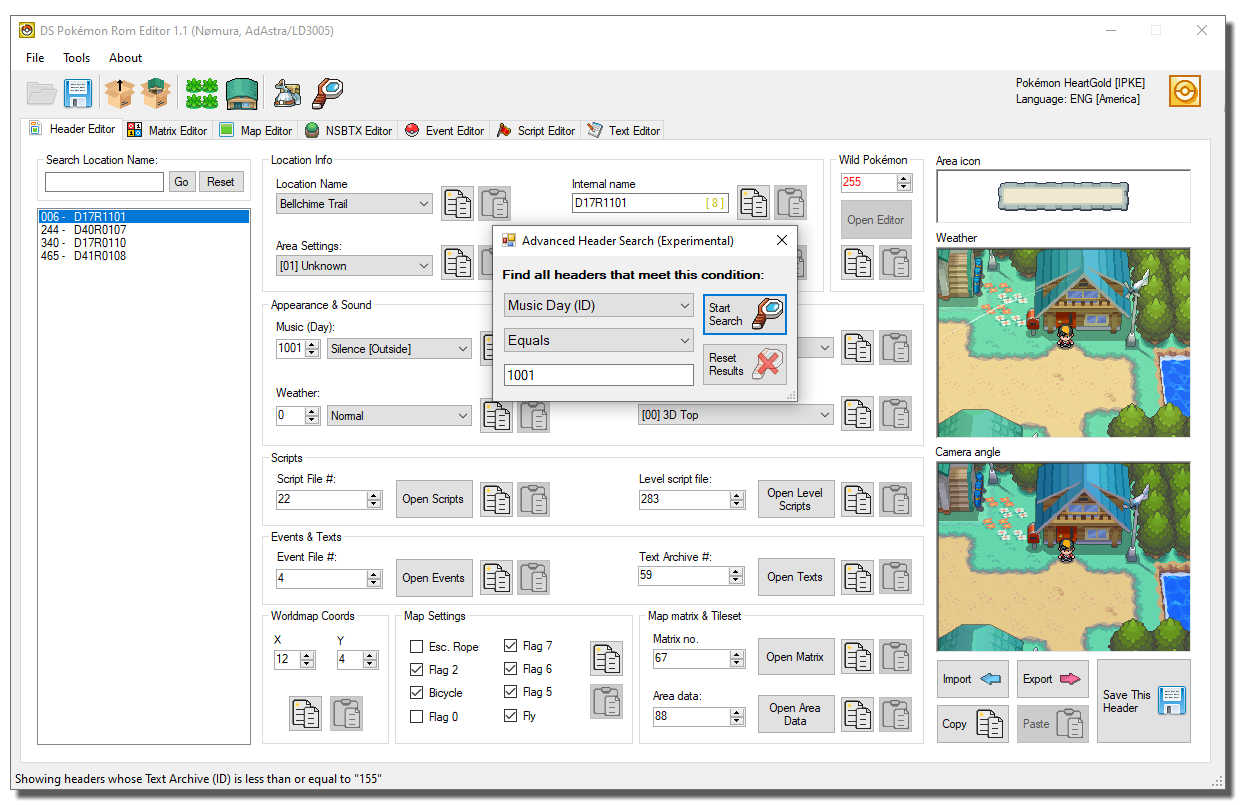This screenshot has width=1243, height=805.
Task: Expand the Silence [Outside] music dropdown
Action: 400,349
